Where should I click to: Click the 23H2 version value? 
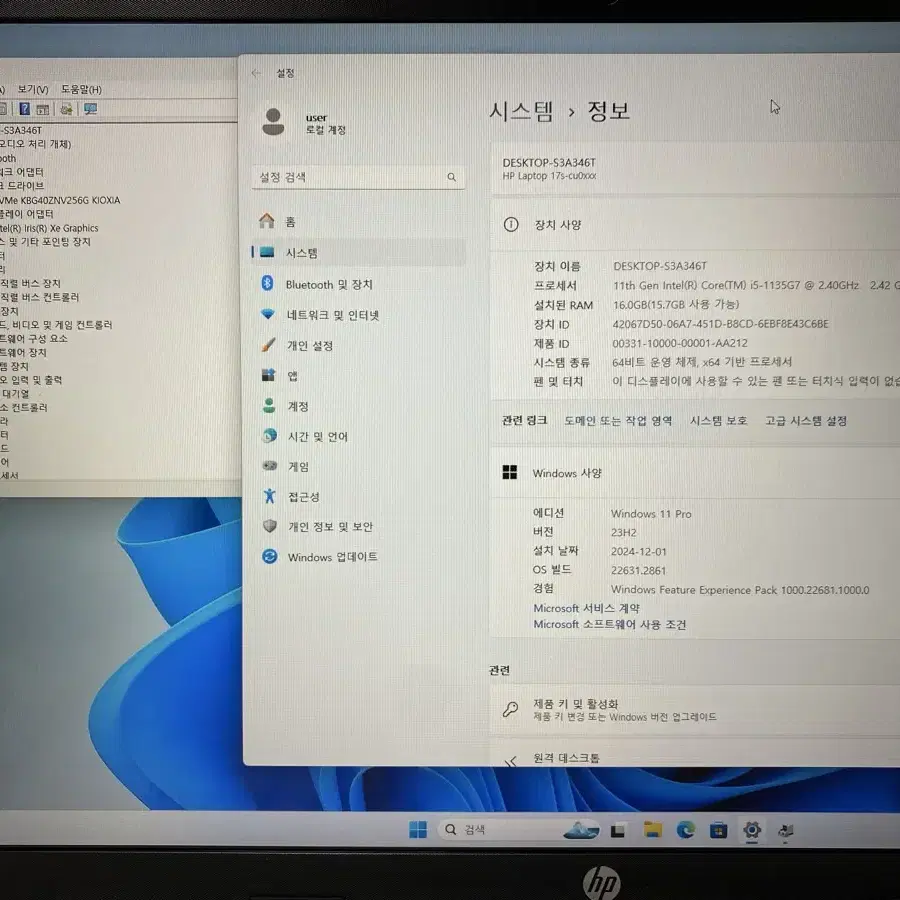(623, 533)
